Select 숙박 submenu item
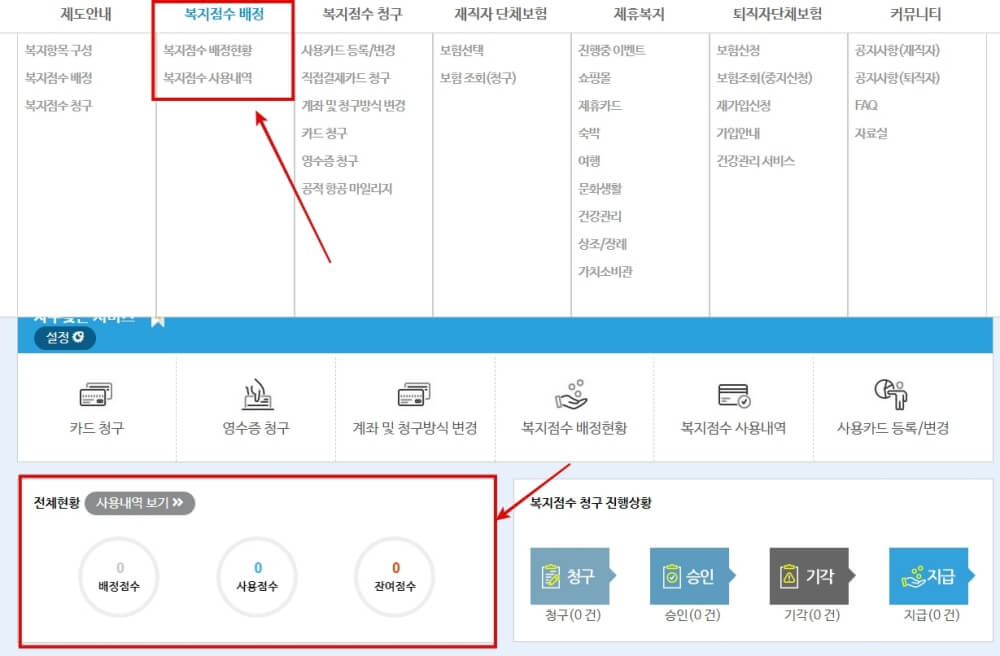 589,133
